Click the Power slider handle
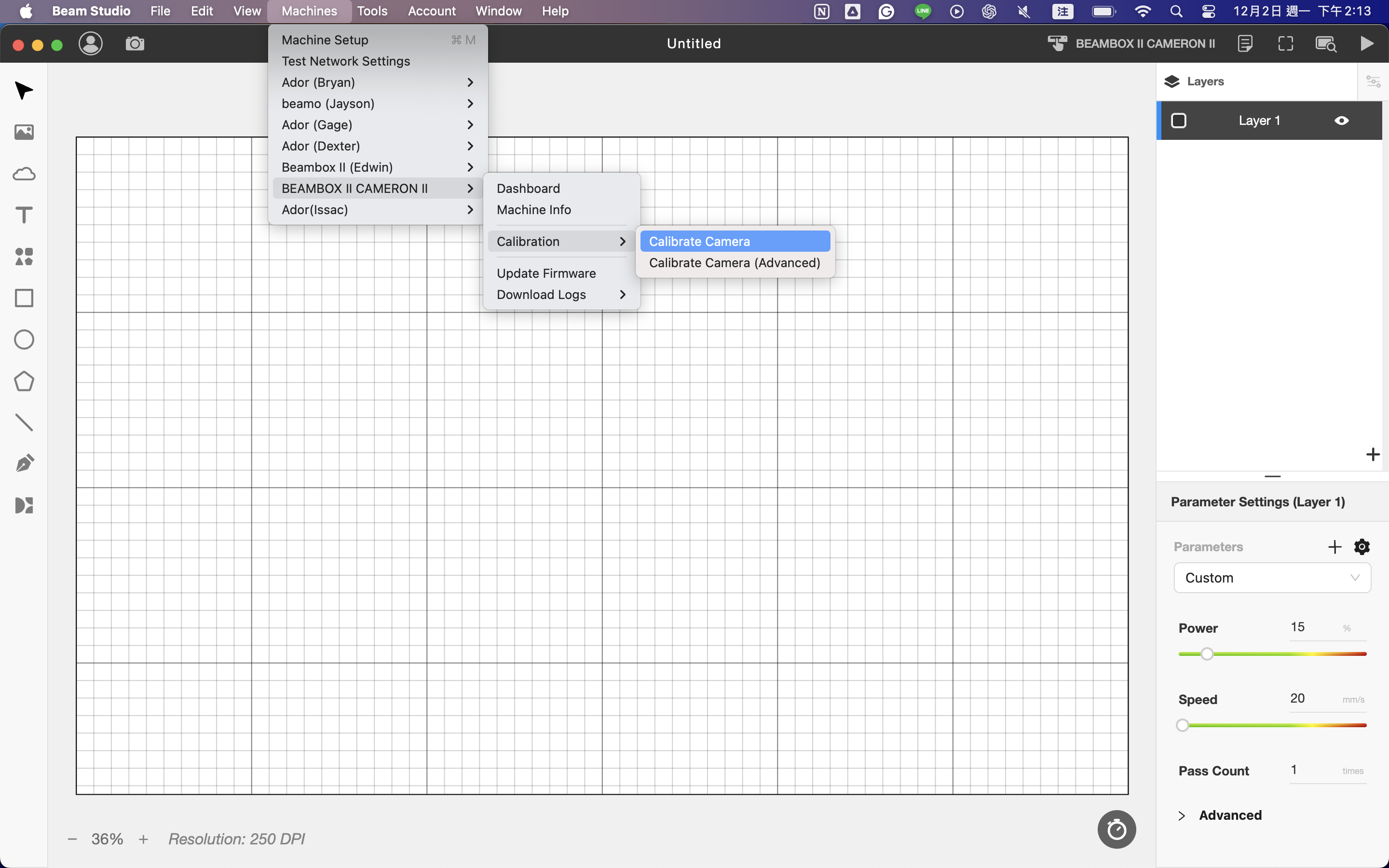Screen dimensions: 1389x868 (1207, 654)
